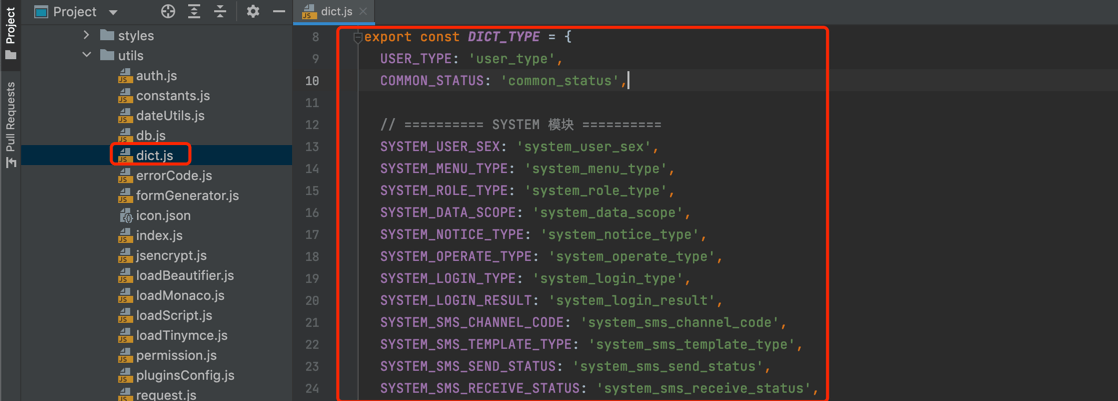Viewport: 1118px width, 401px height.
Task: Open the Project panel settings gear
Action: pos(253,12)
